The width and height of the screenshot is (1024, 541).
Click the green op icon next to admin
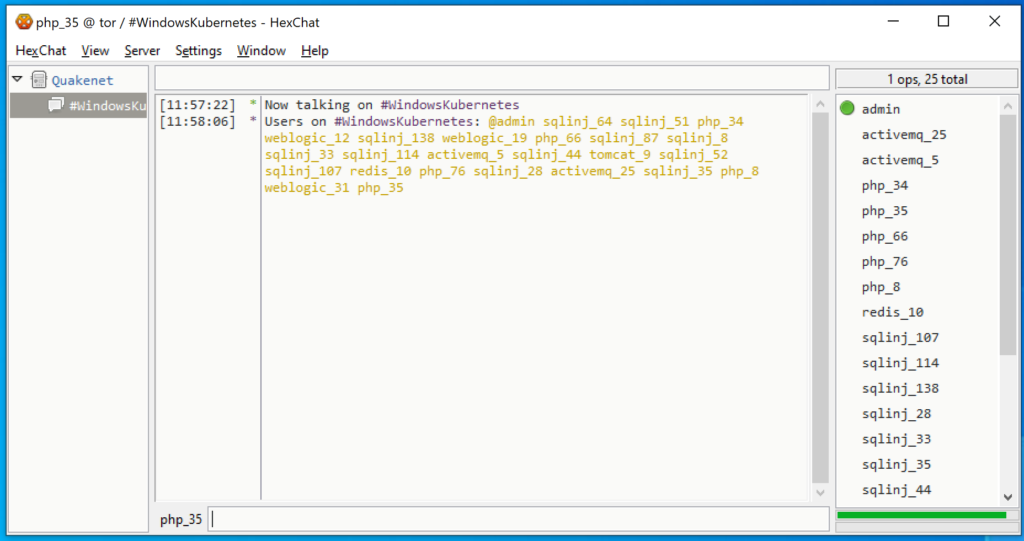pyautogui.click(x=847, y=108)
